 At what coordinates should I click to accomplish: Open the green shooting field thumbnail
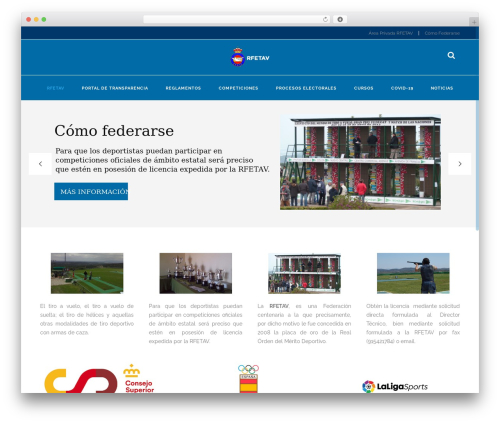pyautogui.click(x=87, y=273)
